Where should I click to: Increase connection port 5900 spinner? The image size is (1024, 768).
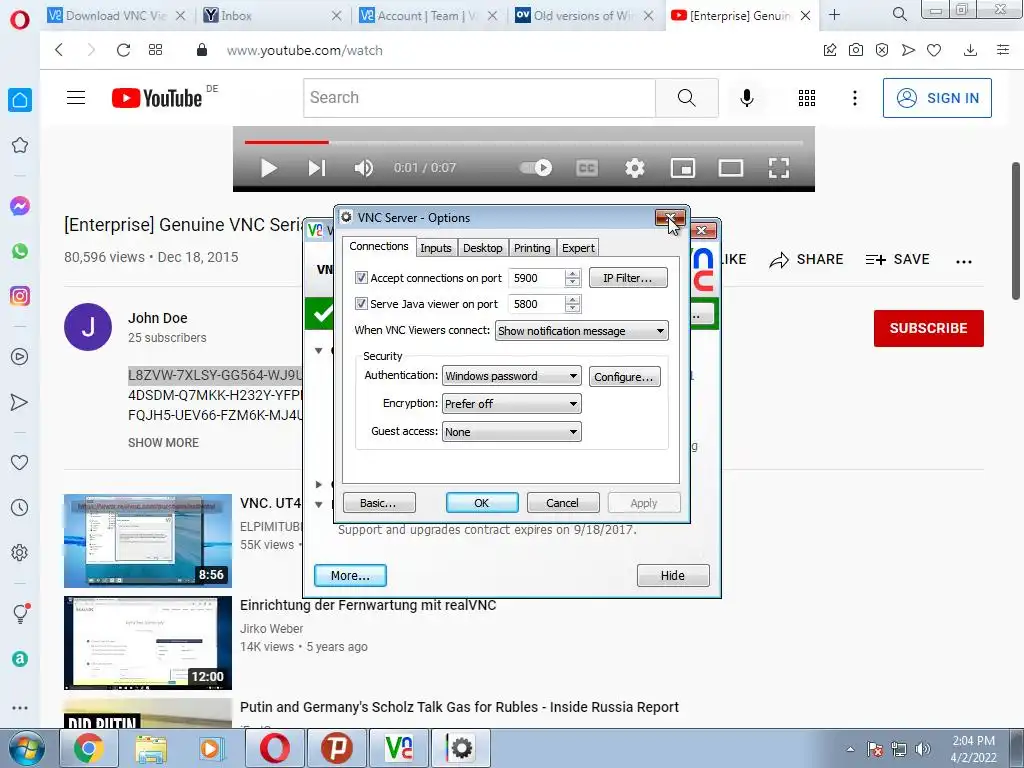pos(573,273)
